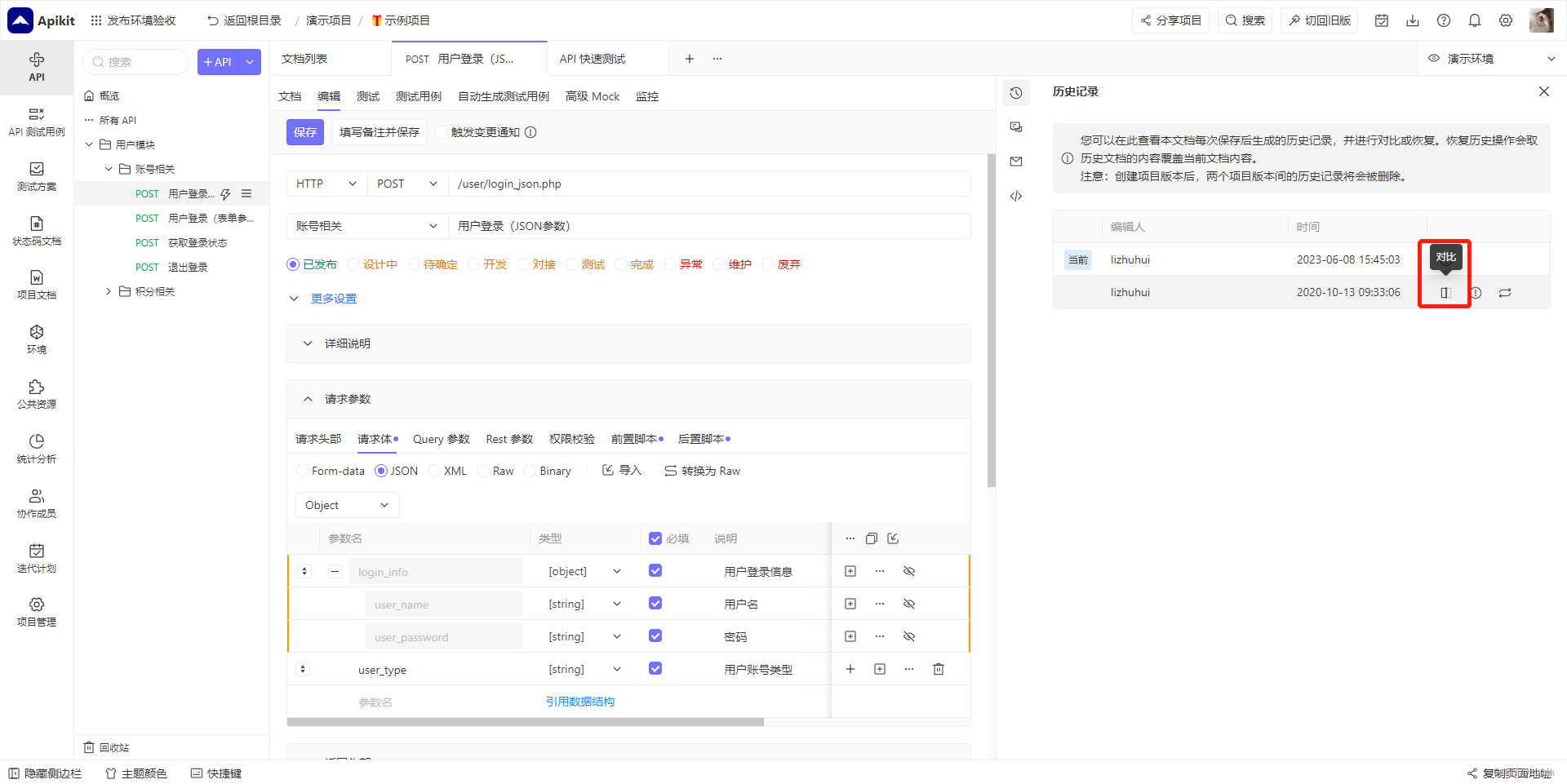The image size is (1567, 784).
Task: Select the 废弃 status radio button
Action: click(768, 264)
